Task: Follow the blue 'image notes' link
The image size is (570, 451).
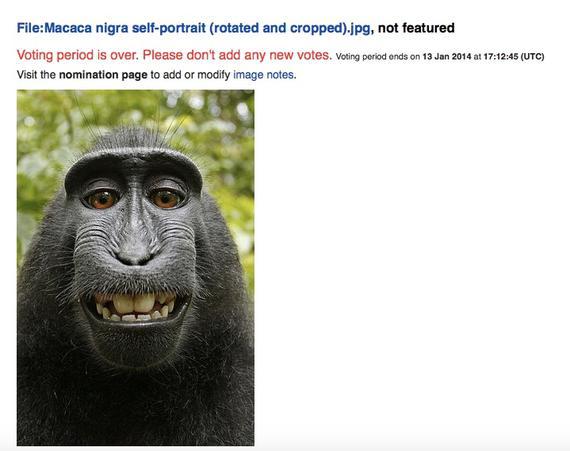Action: coord(264,75)
